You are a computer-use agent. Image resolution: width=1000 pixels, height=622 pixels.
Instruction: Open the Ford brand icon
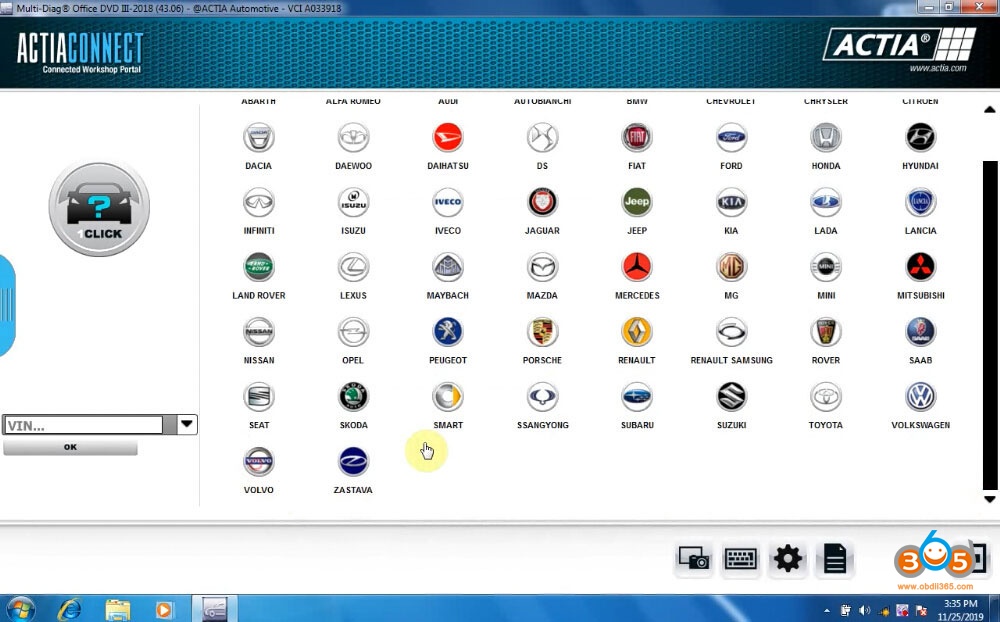click(731, 137)
